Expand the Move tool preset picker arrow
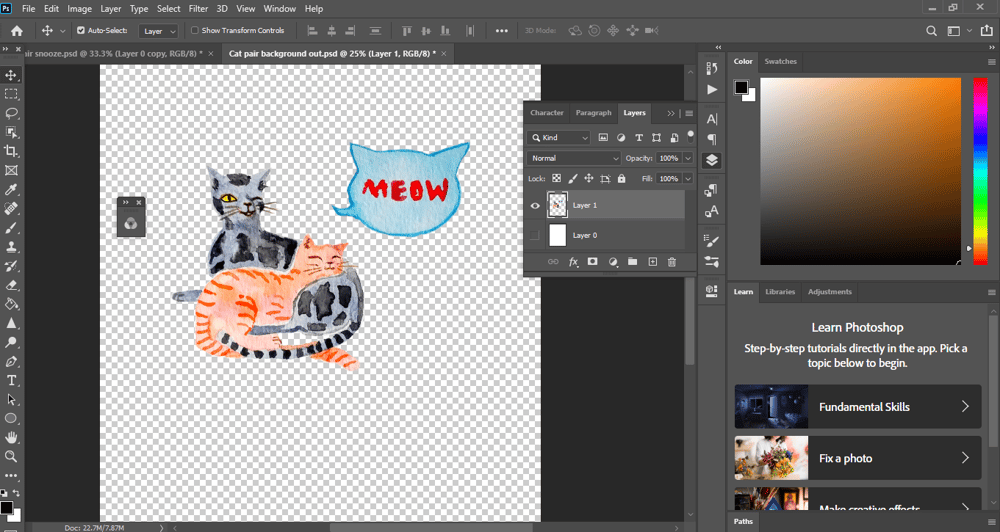 (x=62, y=31)
